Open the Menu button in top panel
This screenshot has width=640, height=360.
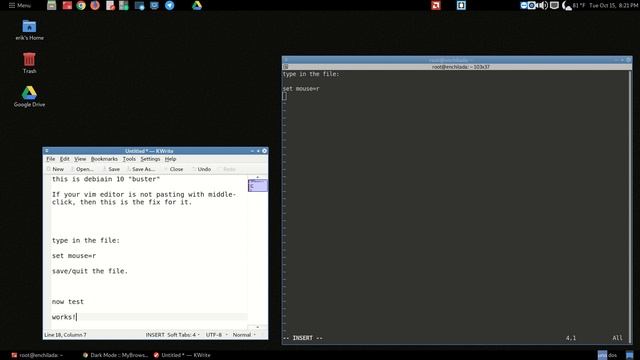coord(20,5)
